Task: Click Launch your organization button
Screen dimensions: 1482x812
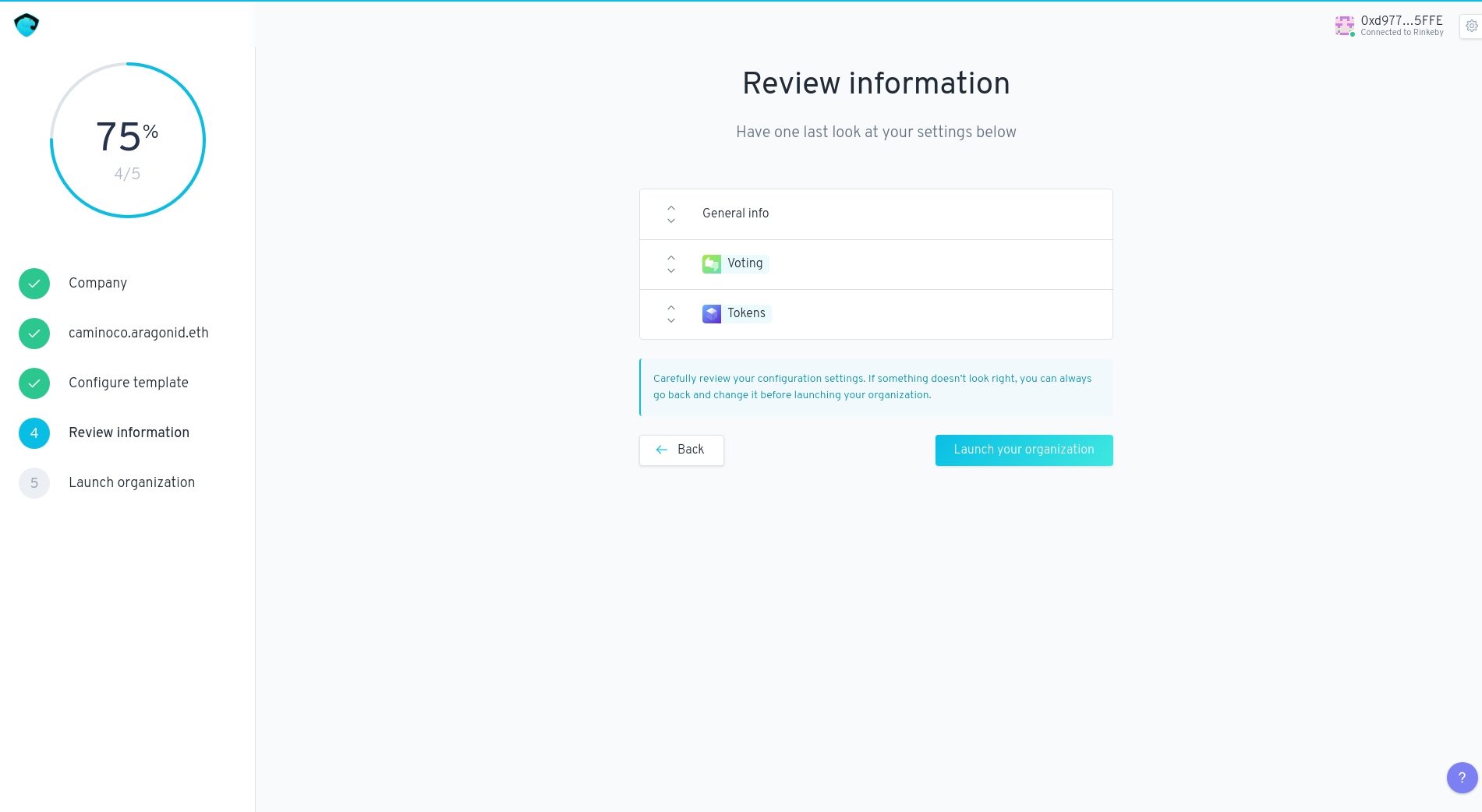Action: [x=1024, y=450]
